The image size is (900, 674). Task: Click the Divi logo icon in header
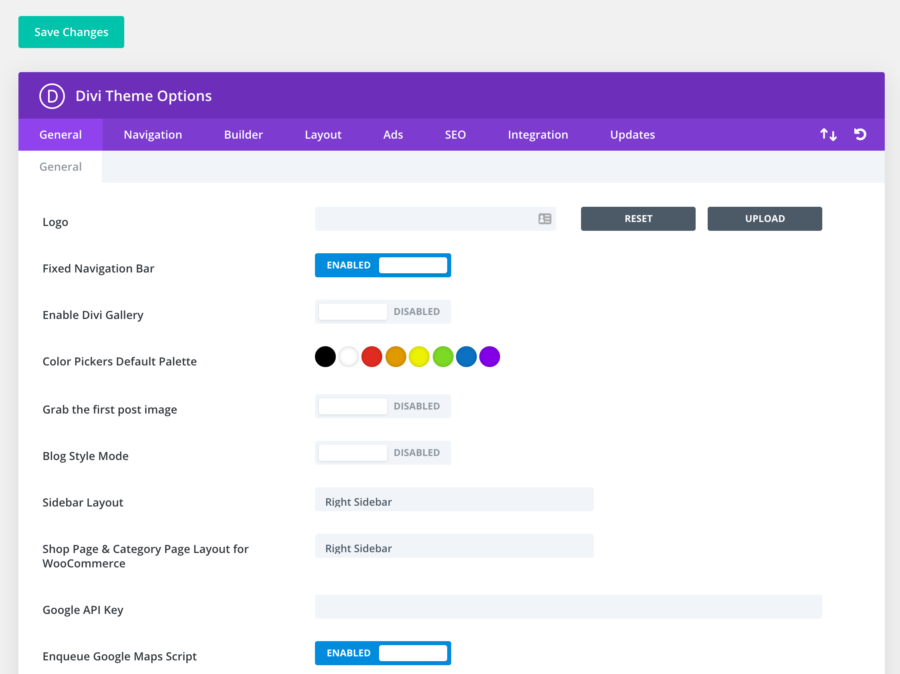point(52,96)
